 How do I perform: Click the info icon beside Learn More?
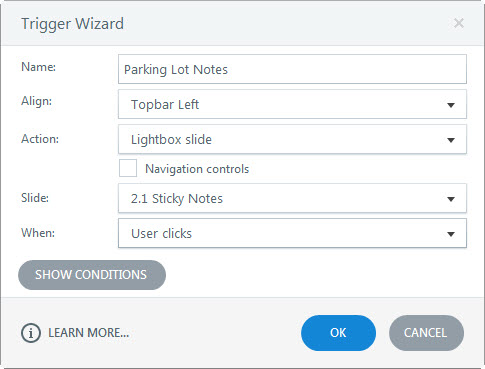pos(31,333)
